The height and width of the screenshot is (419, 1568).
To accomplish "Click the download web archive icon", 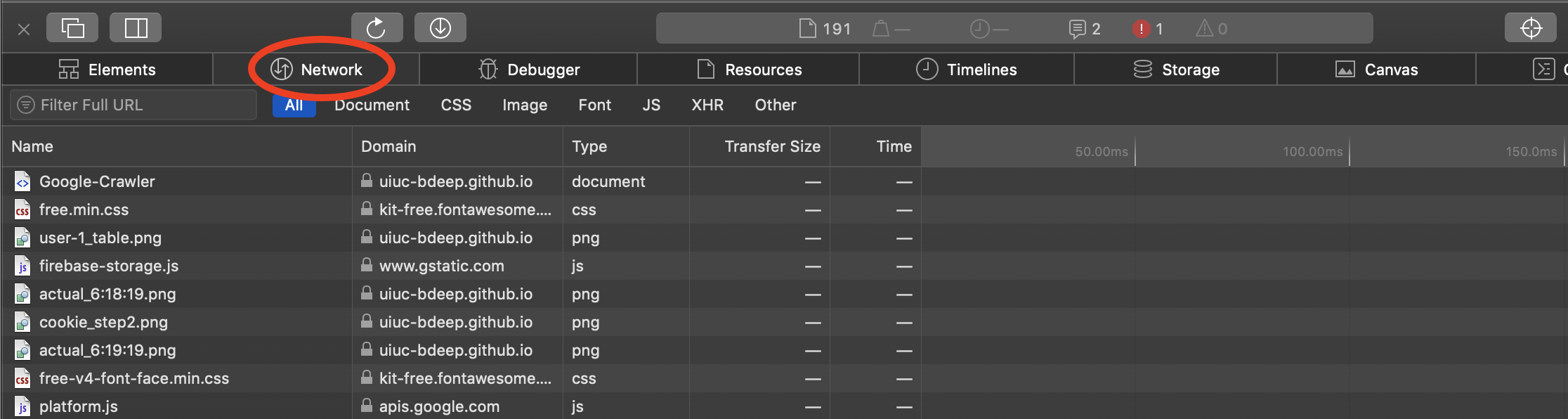I will click(440, 28).
